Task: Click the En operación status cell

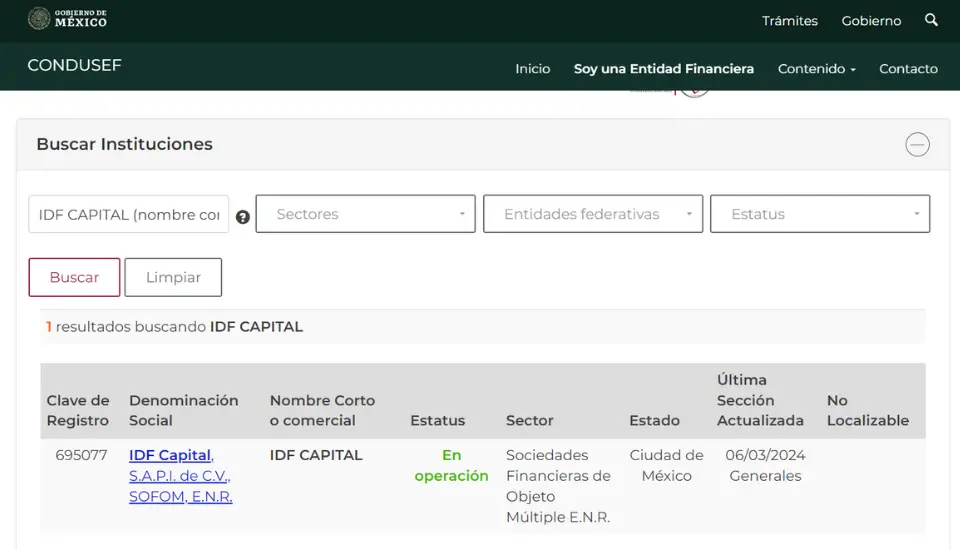Action: [451, 465]
